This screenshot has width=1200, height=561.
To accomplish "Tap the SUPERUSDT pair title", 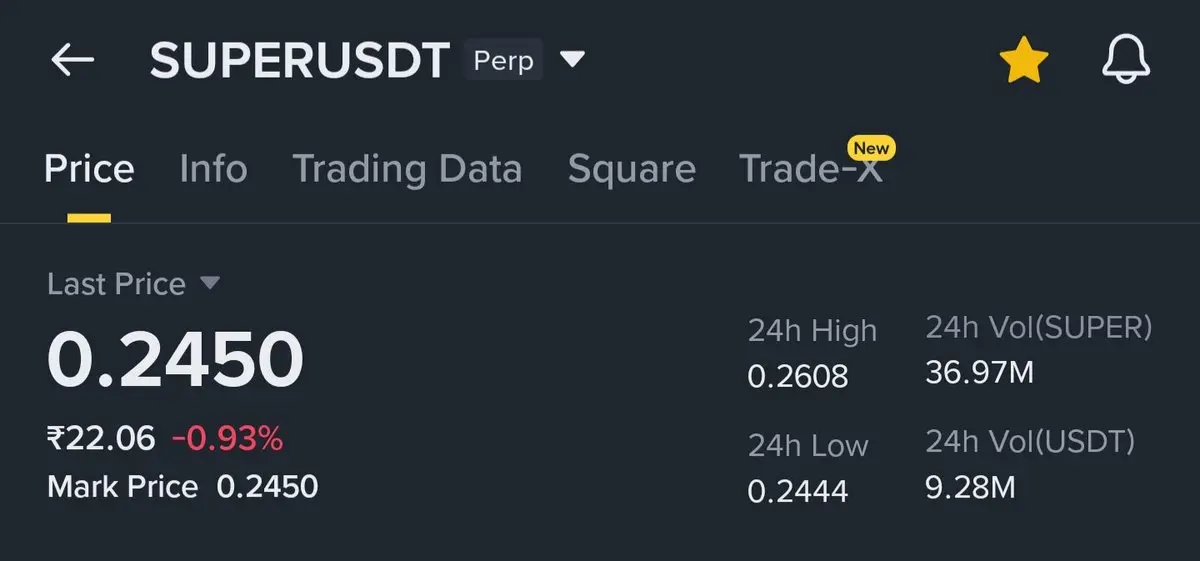I will tap(299, 61).
